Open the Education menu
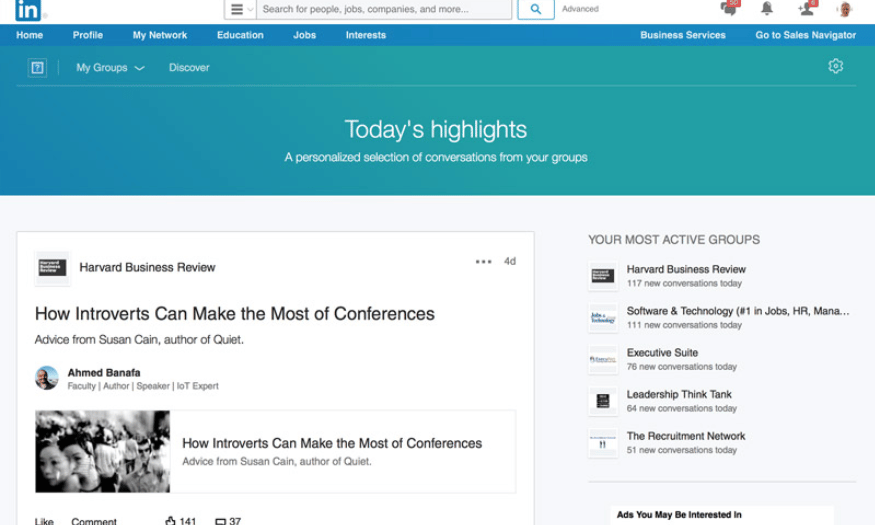 (240, 35)
